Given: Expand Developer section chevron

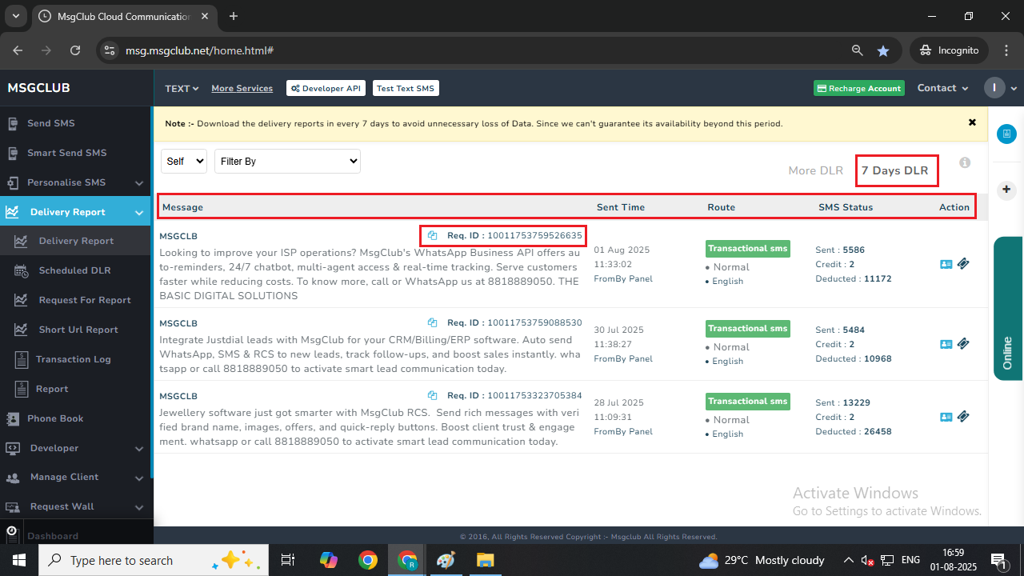Looking at the screenshot, I should tap(139, 449).
